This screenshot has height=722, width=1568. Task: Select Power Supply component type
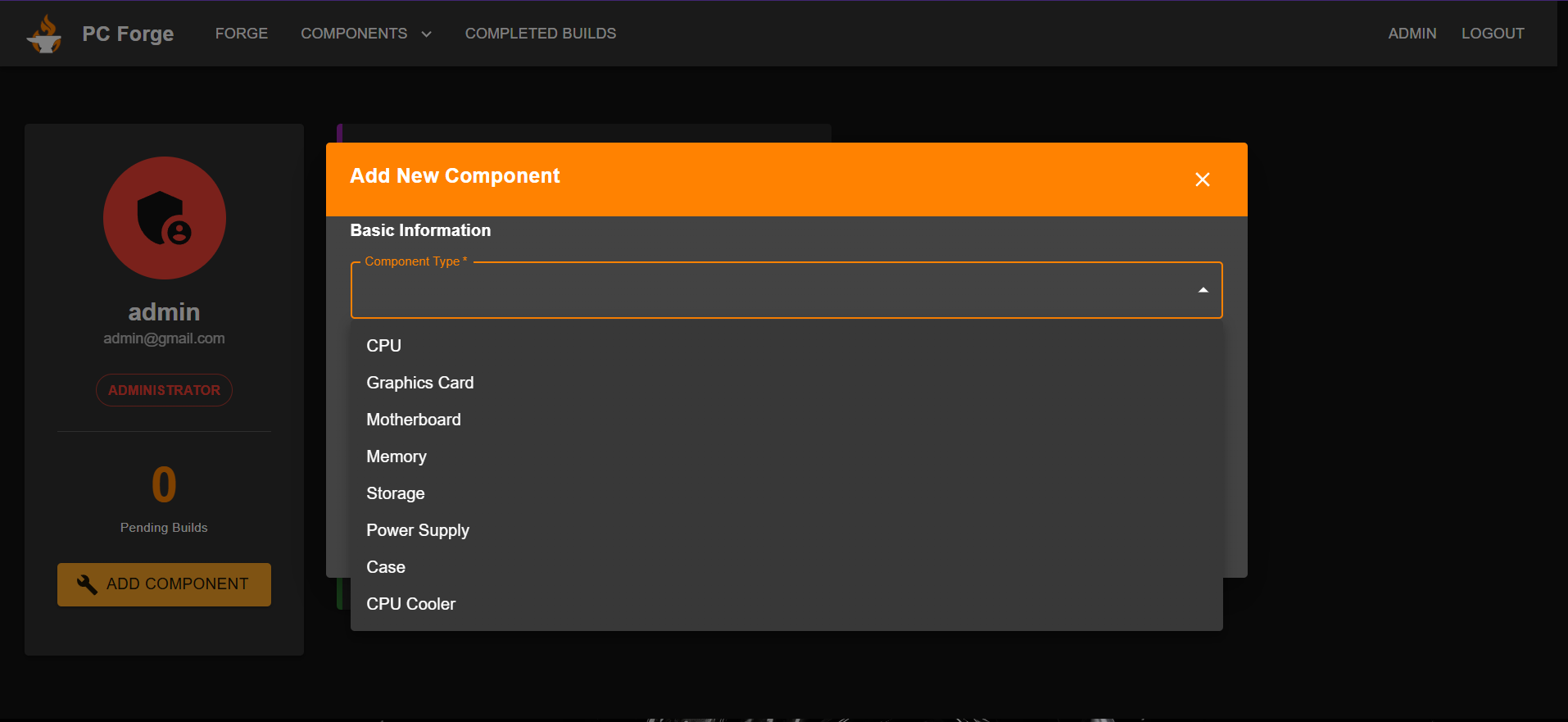pyautogui.click(x=417, y=530)
